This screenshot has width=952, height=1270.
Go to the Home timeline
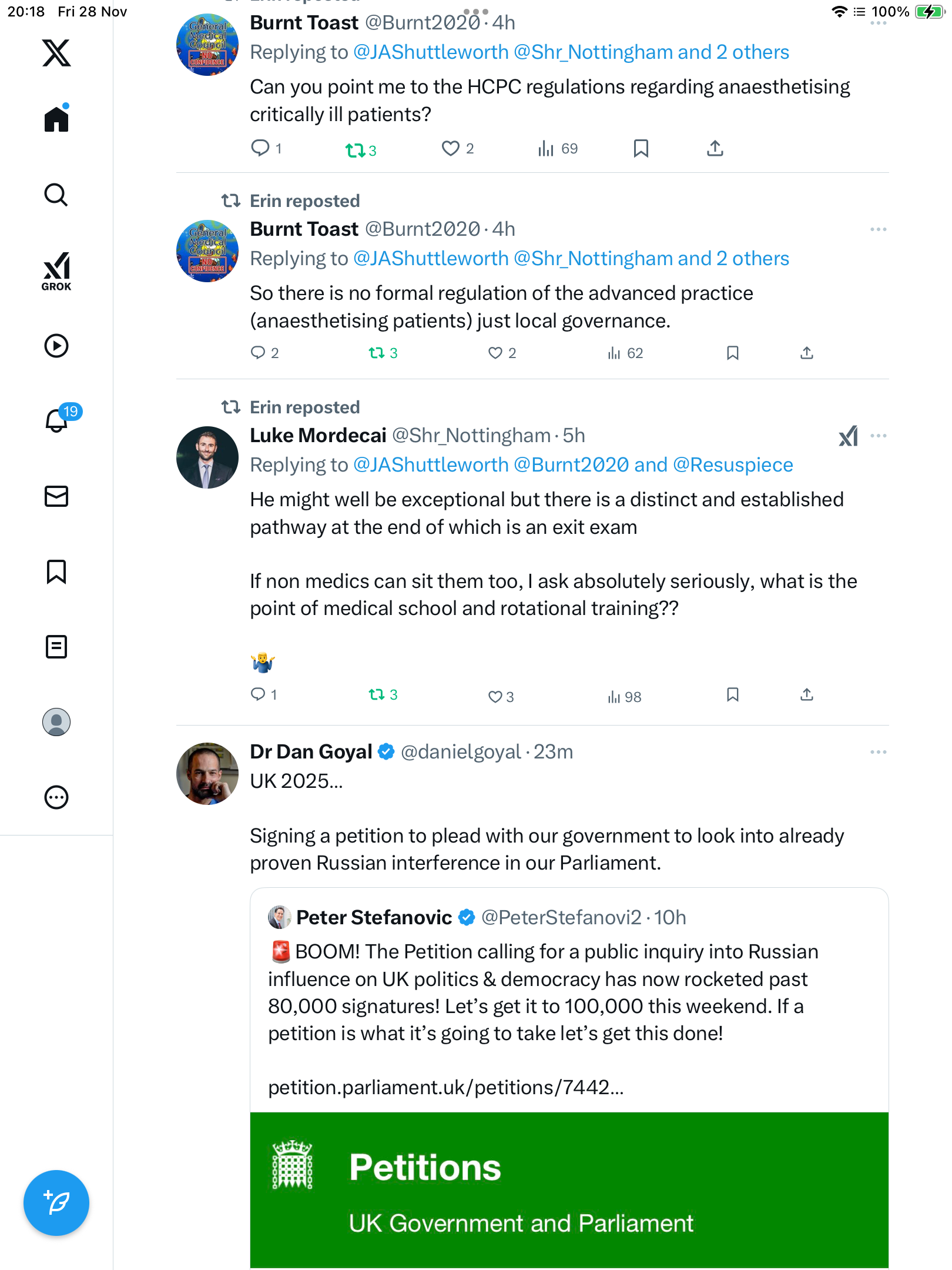coord(56,119)
